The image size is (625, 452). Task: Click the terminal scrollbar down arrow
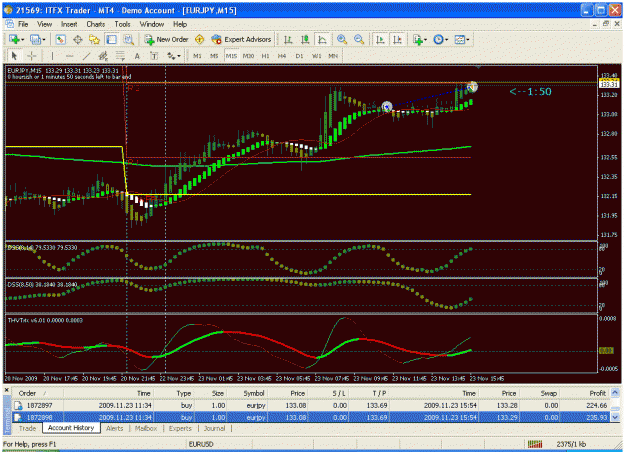click(x=615, y=417)
